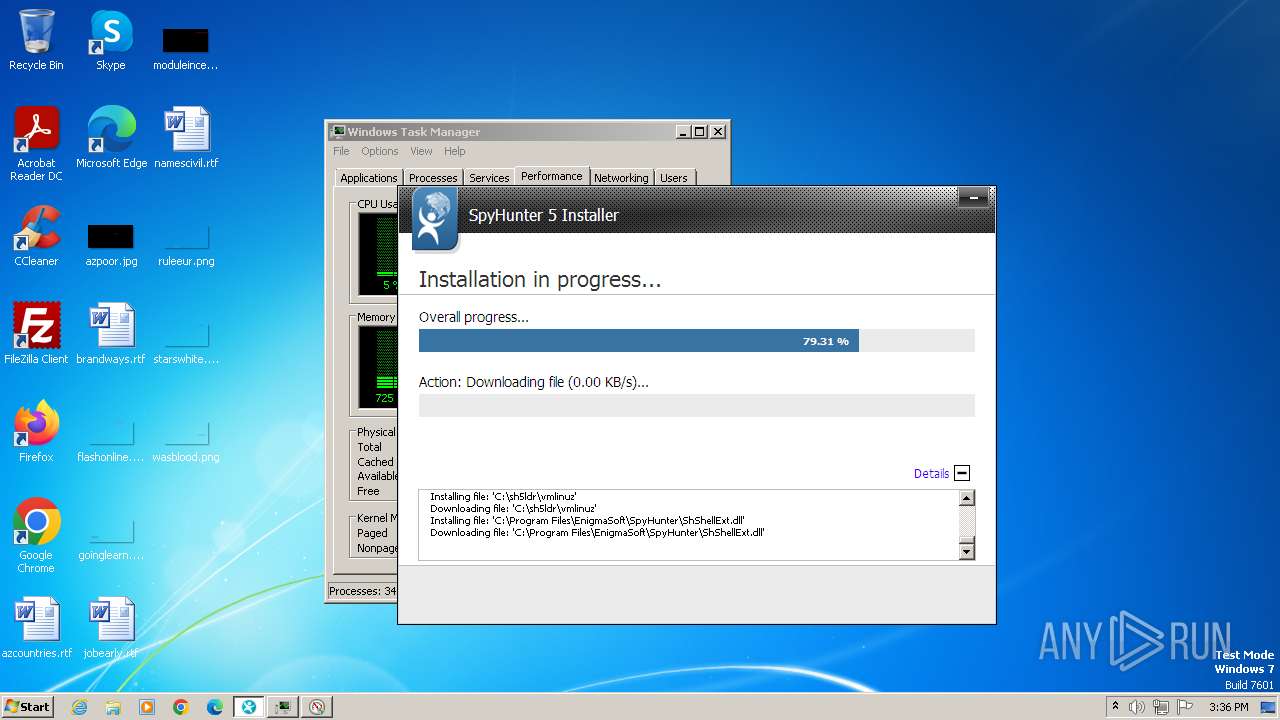Image resolution: width=1280 pixels, height=720 pixels.
Task: Switch to Networking tab in Task Manager
Action: click(621, 178)
